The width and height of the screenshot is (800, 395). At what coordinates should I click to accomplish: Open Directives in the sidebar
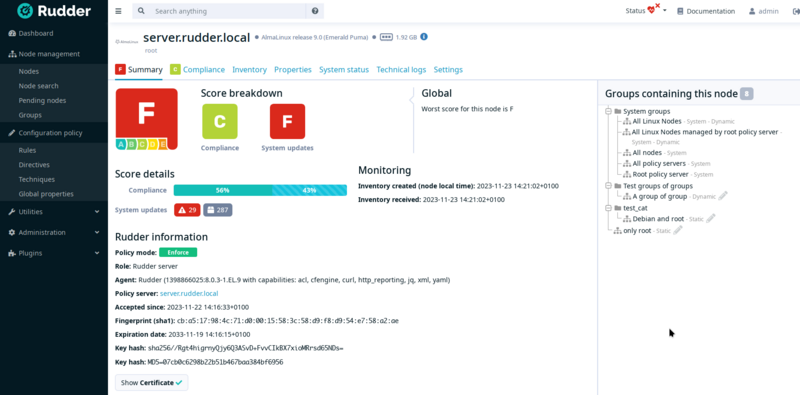click(54, 165)
